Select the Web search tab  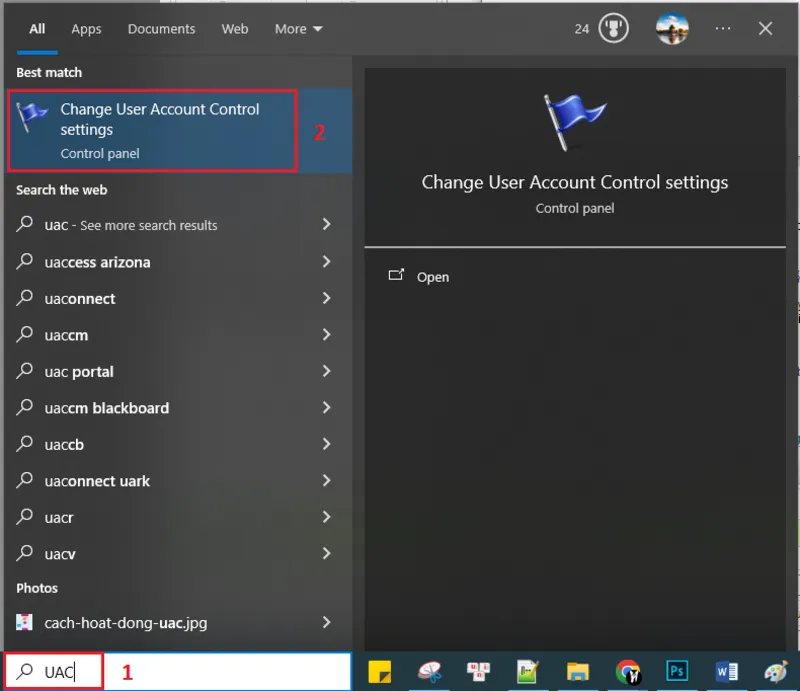click(235, 29)
